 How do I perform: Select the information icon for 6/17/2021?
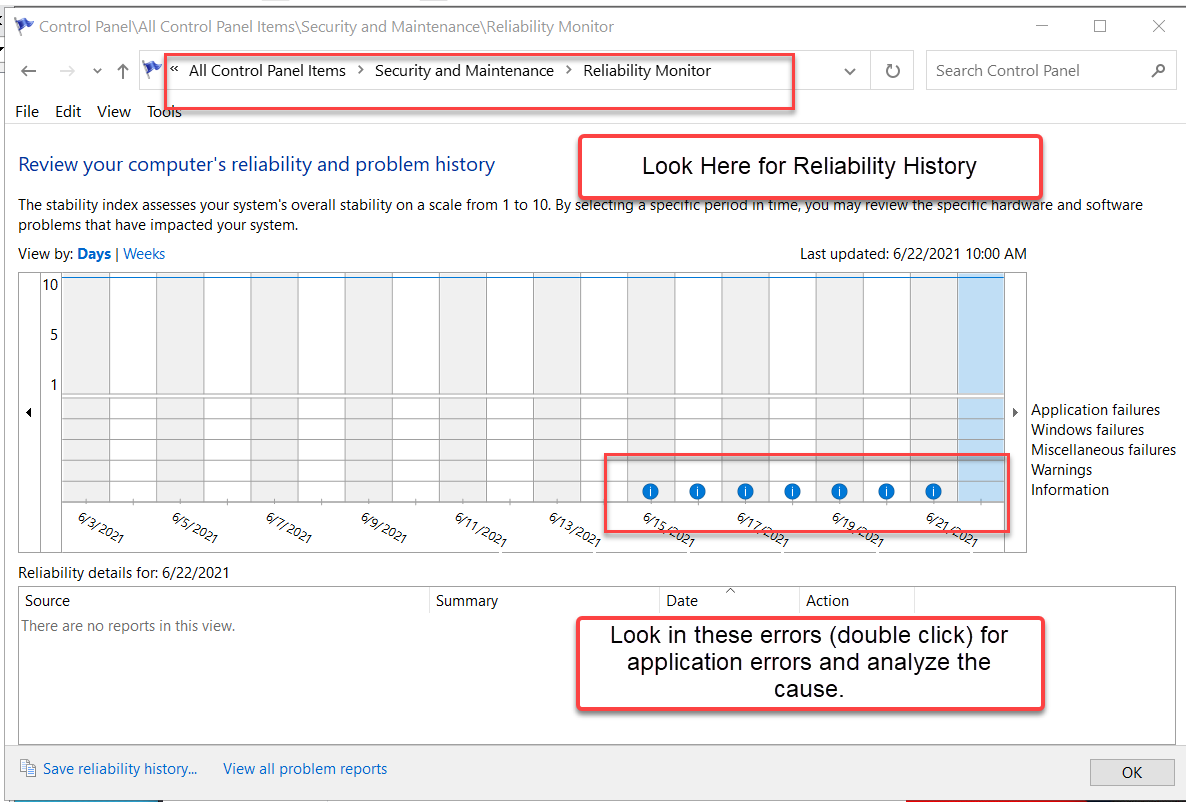(745, 491)
